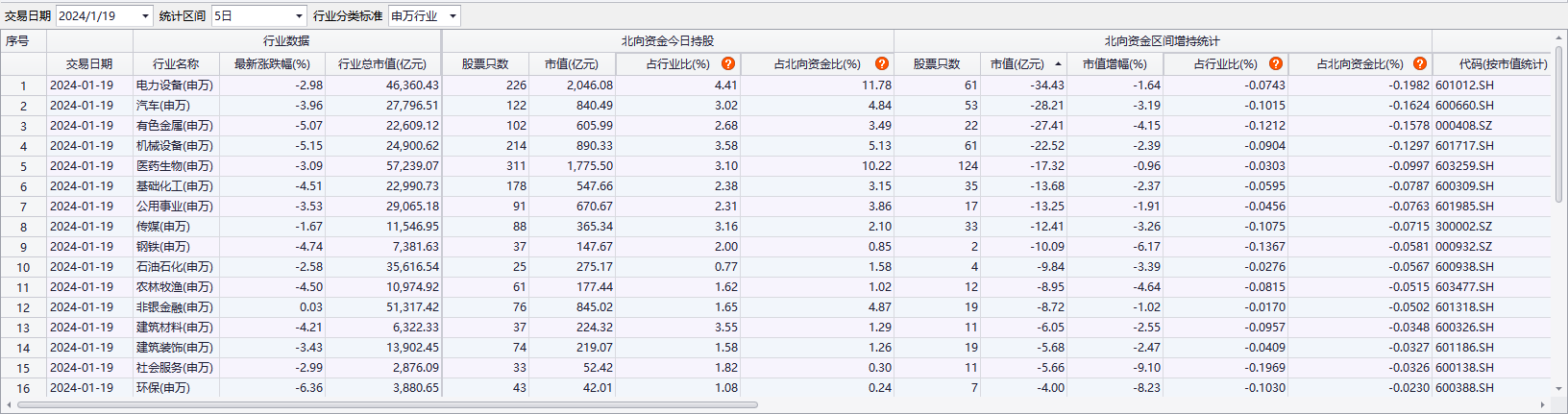Viewport: 1568px width, 414px height.
Task: Sort by 行业总市值(亿元) column header
Action: (x=382, y=64)
